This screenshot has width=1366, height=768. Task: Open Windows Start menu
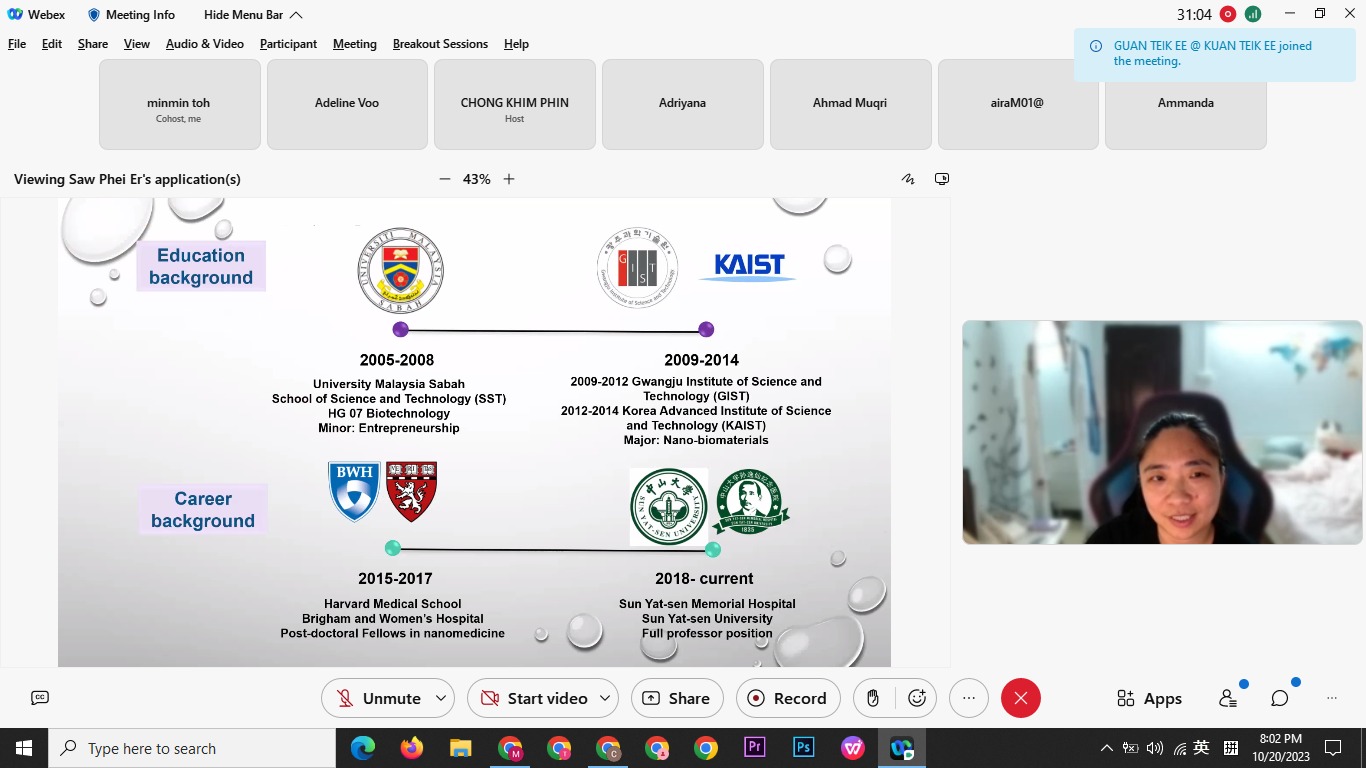point(24,748)
